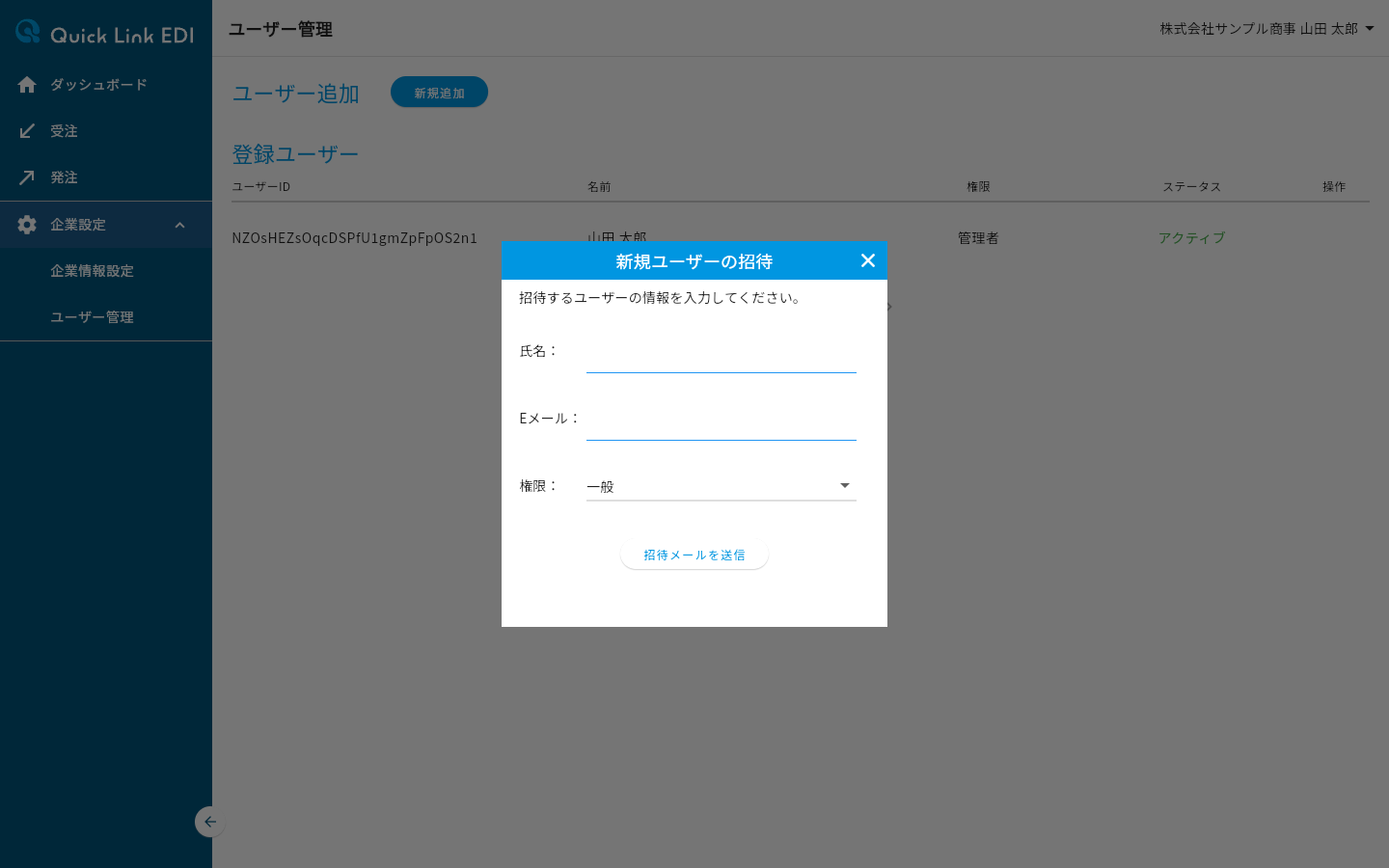Click the ユーザーID column header
The width and height of the screenshot is (1389, 868).
tap(260, 187)
